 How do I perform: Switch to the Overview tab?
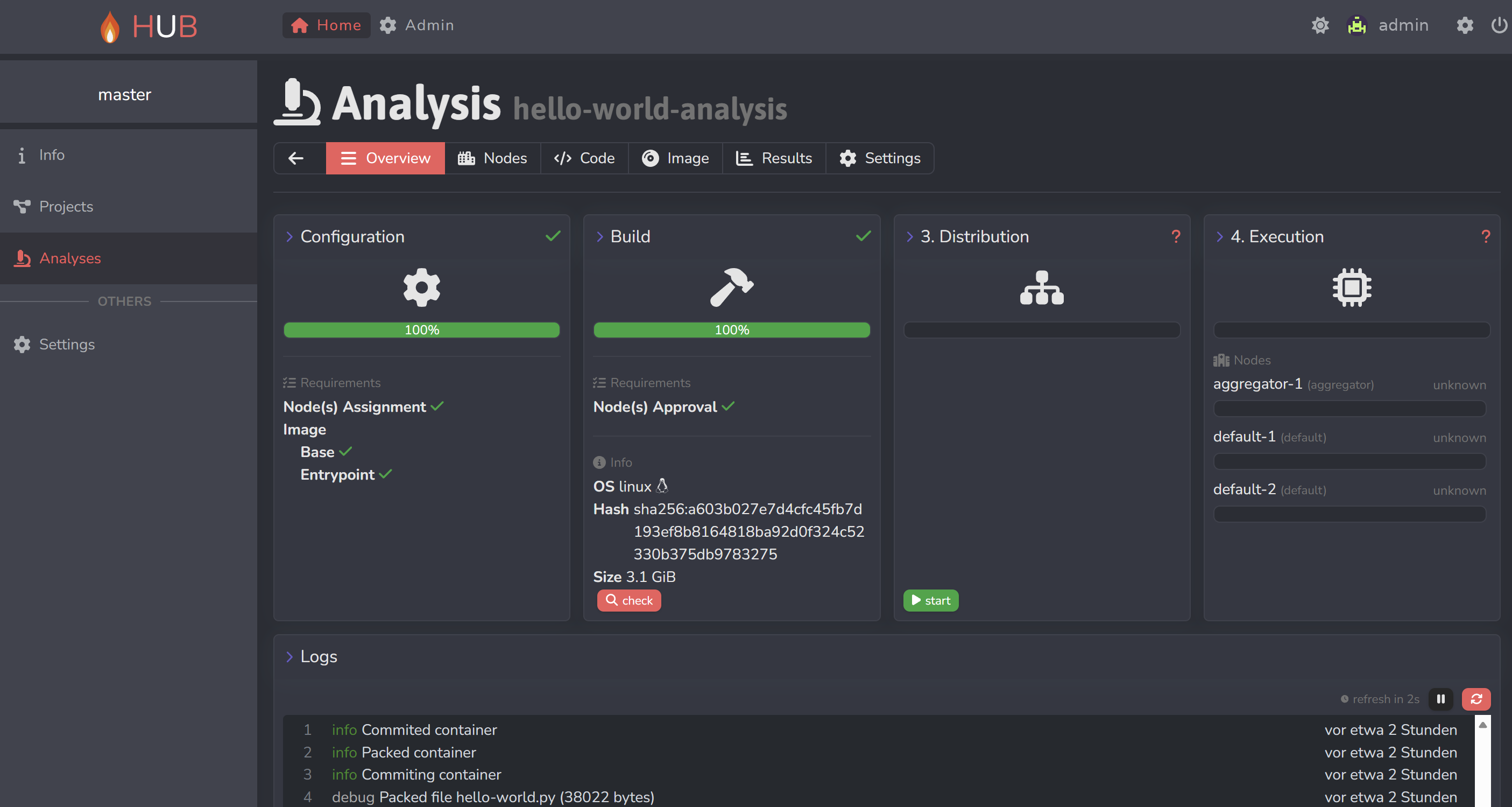386,158
